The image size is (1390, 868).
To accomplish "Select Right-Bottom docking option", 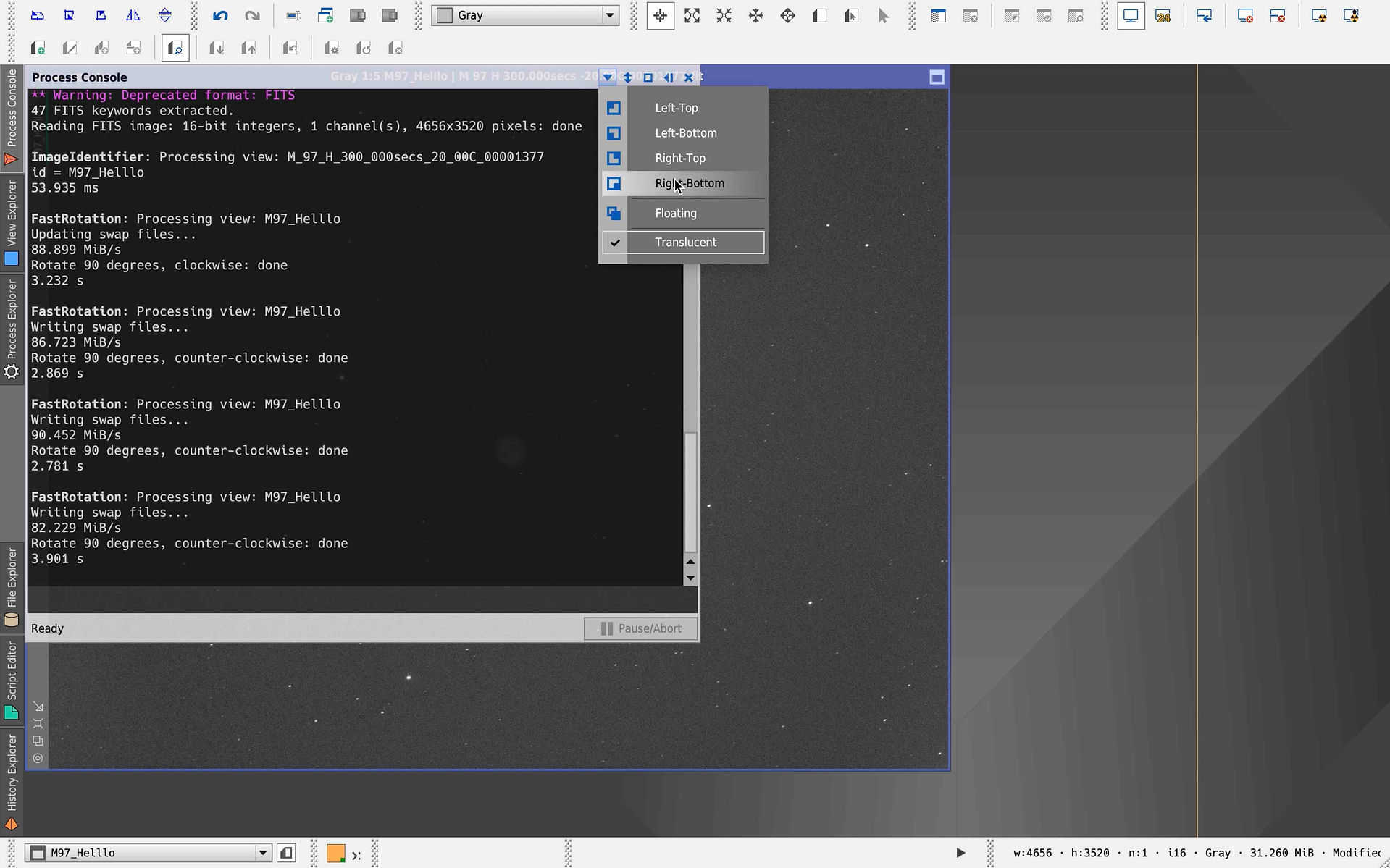I will (683, 184).
